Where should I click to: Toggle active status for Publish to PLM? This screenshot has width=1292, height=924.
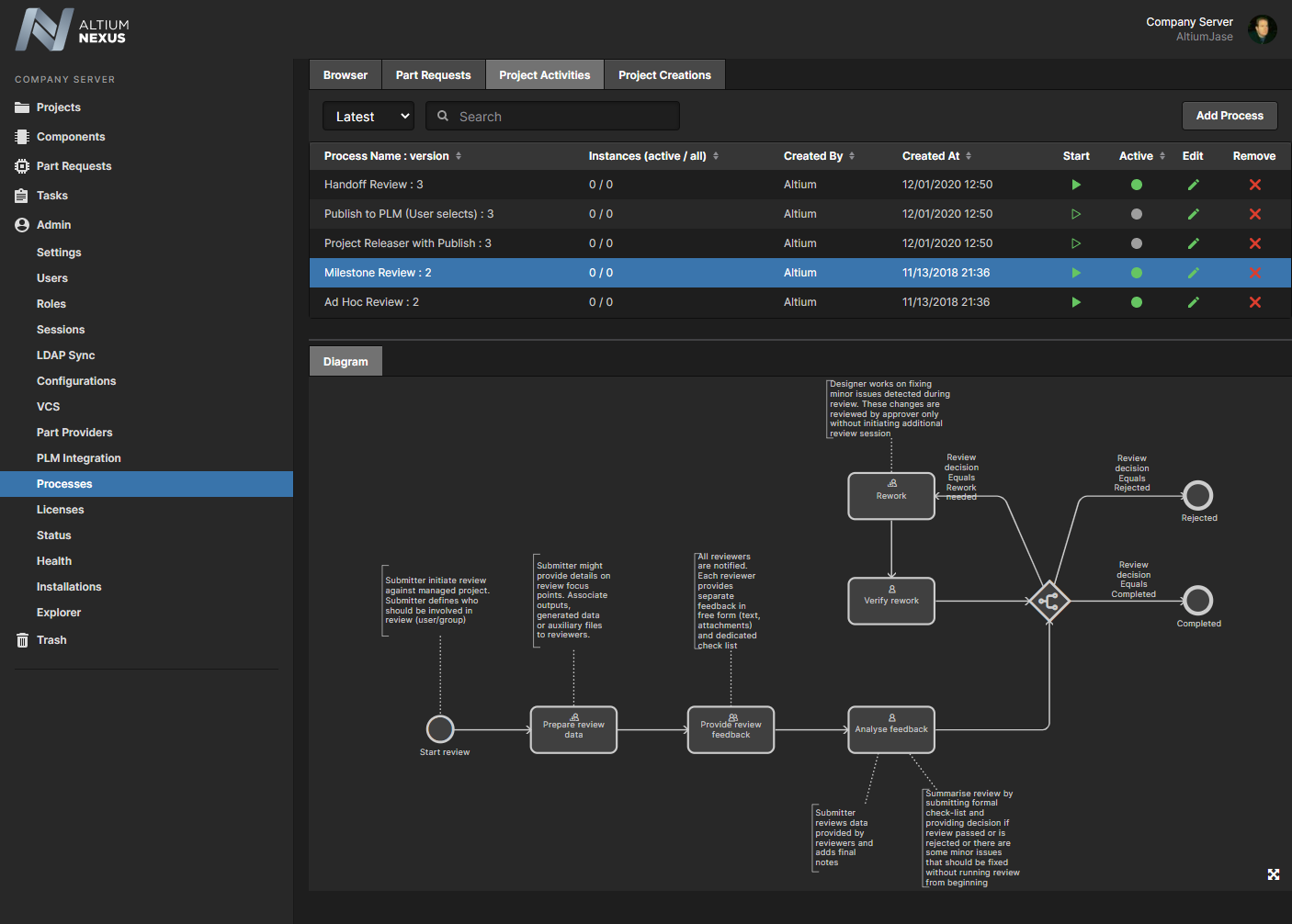pyautogui.click(x=1137, y=214)
